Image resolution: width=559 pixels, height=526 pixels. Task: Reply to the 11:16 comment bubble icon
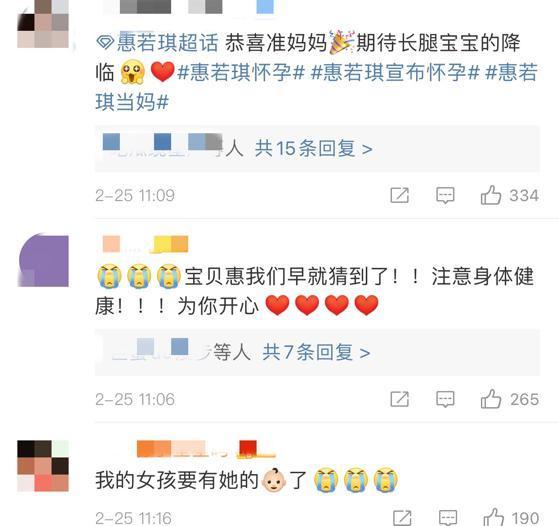[448, 518]
